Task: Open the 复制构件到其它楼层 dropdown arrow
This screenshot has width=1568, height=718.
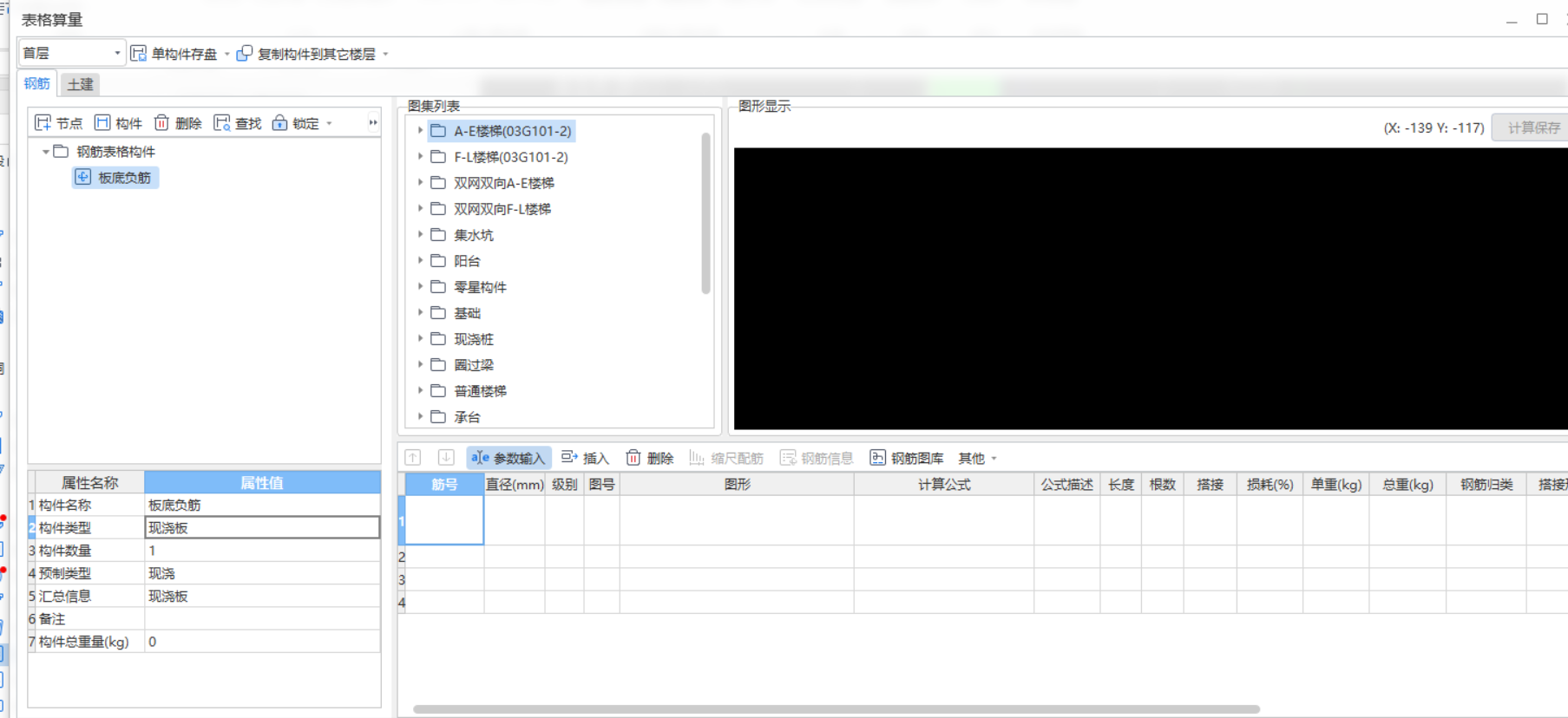Action: click(385, 54)
